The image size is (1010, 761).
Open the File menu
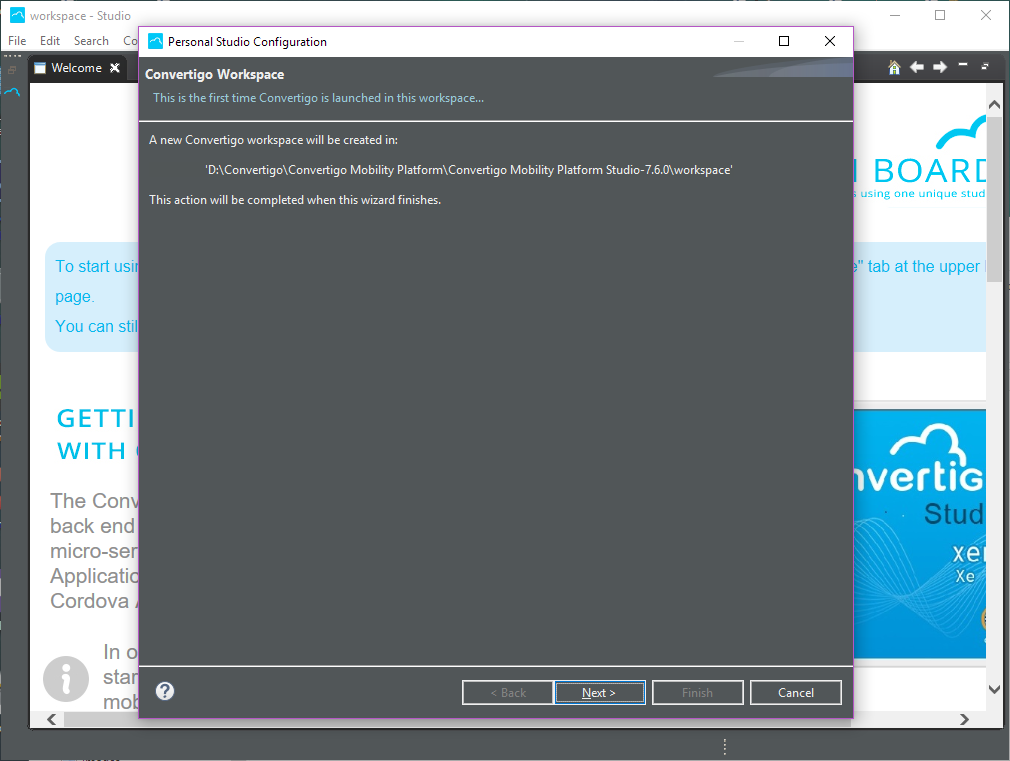(17, 41)
